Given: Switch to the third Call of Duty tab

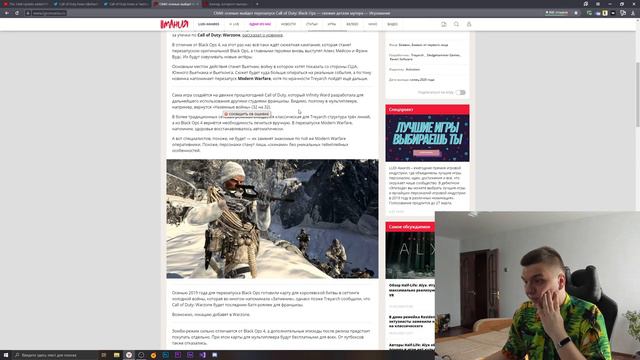Looking at the screenshot, I should (x=126, y=4).
